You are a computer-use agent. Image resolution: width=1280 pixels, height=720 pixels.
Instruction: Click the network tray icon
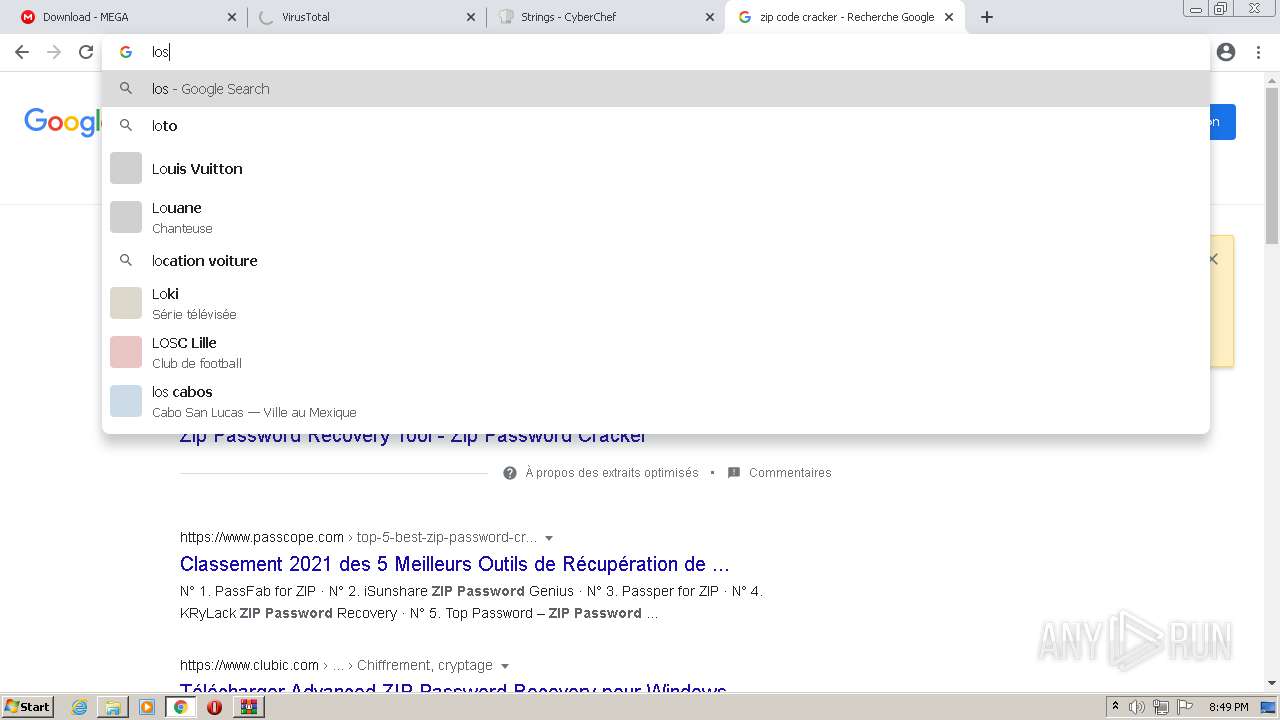click(x=1161, y=707)
